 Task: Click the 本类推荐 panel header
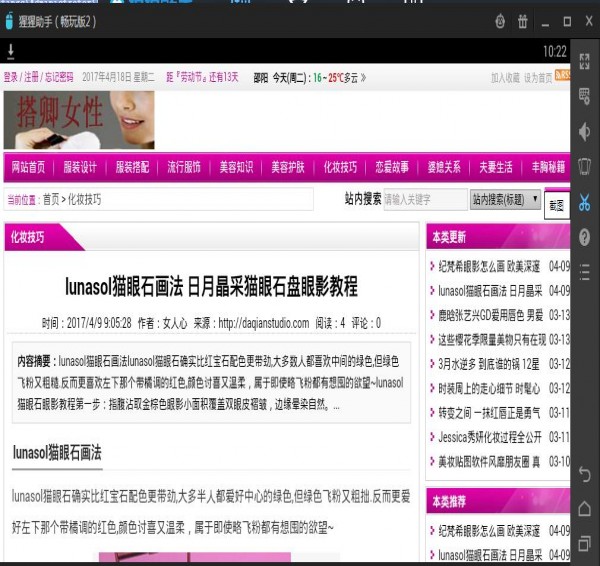(498, 501)
